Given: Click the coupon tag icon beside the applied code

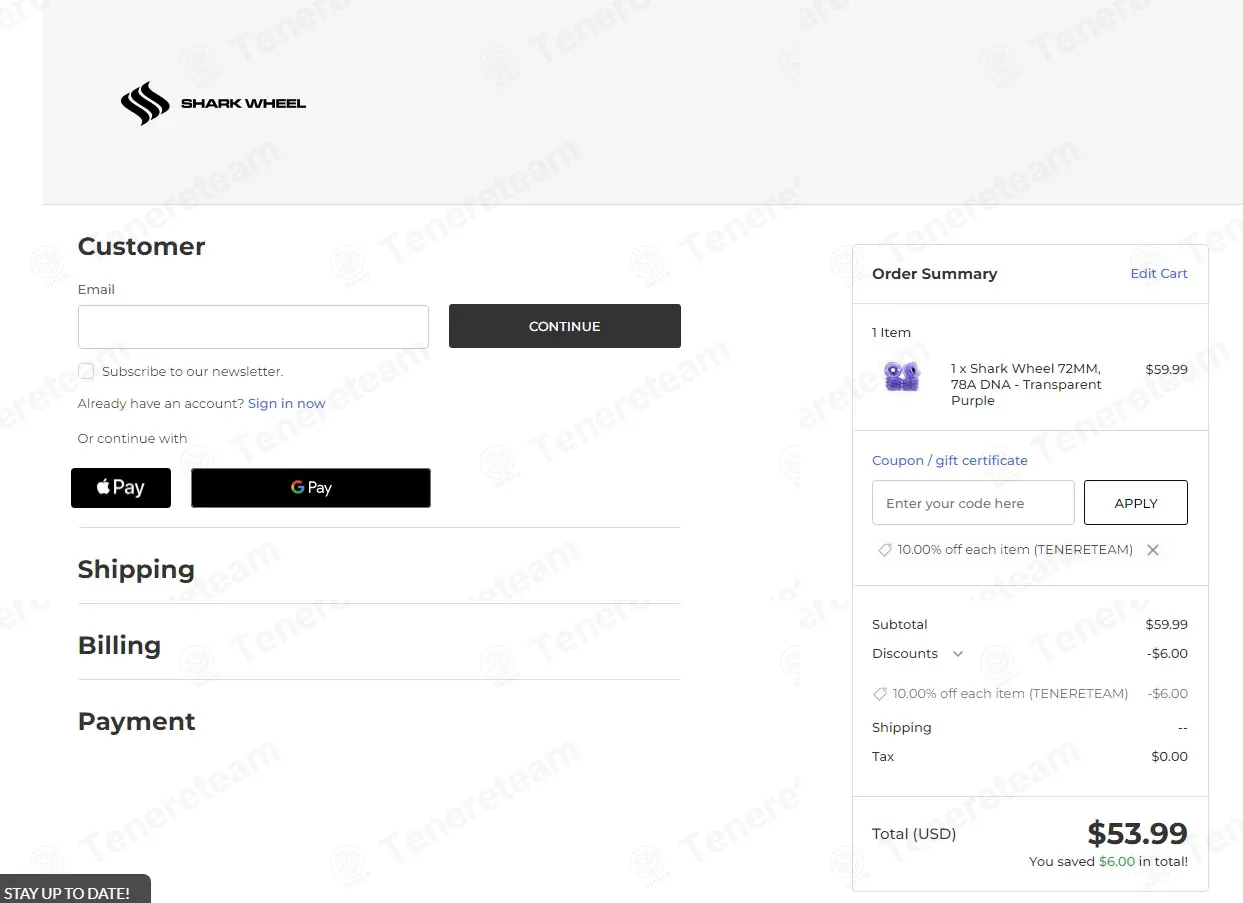Looking at the screenshot, I should (x=884, y=550).
